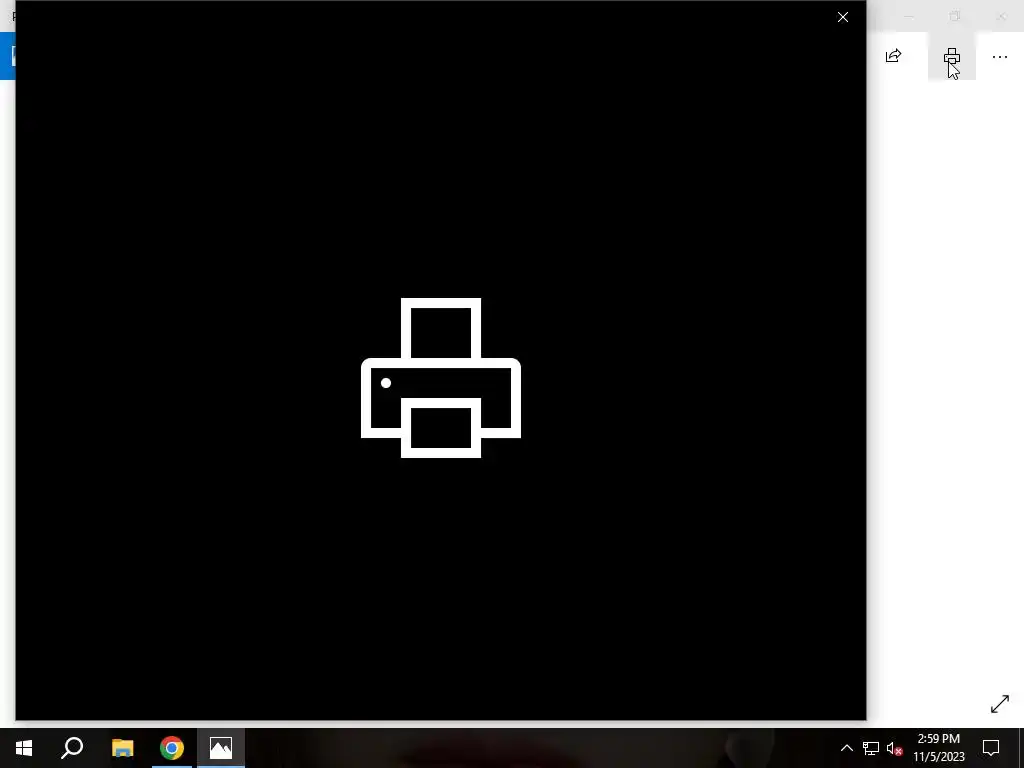Close the print dialog with the X
Screen dimensions: 1024x768
coord(842,18)
